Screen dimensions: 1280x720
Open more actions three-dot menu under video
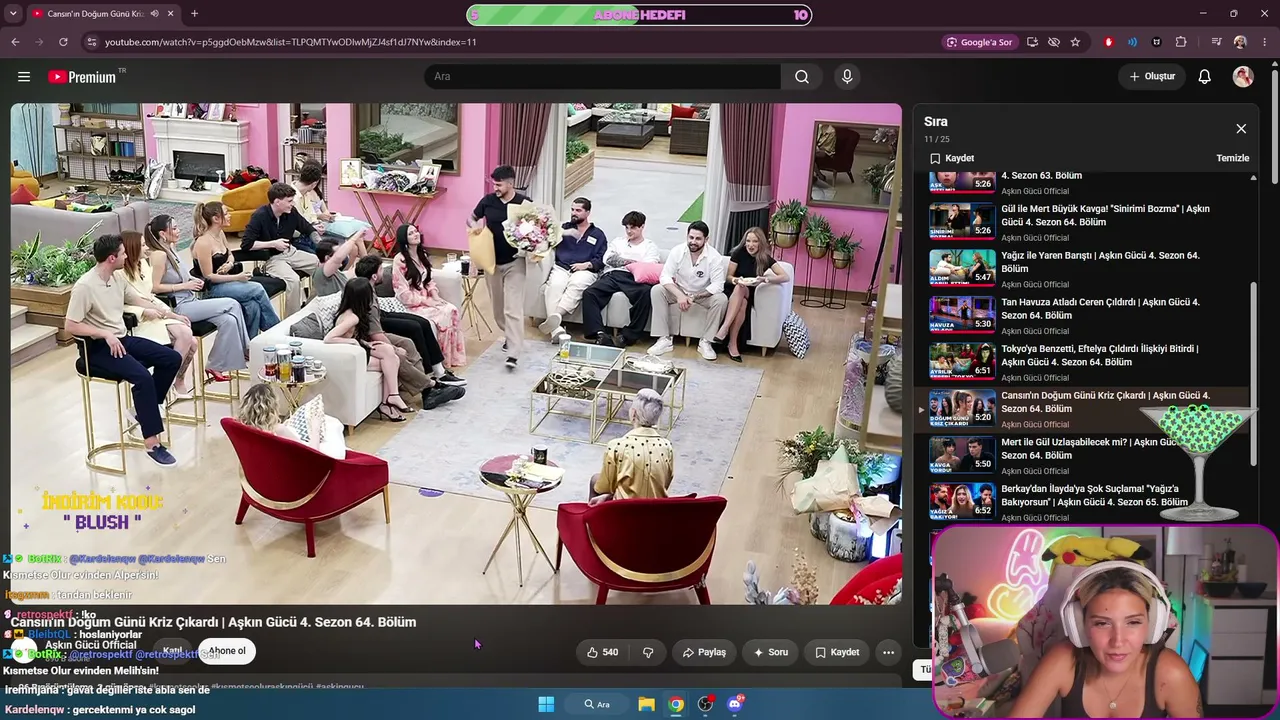[x=888, y=652]
